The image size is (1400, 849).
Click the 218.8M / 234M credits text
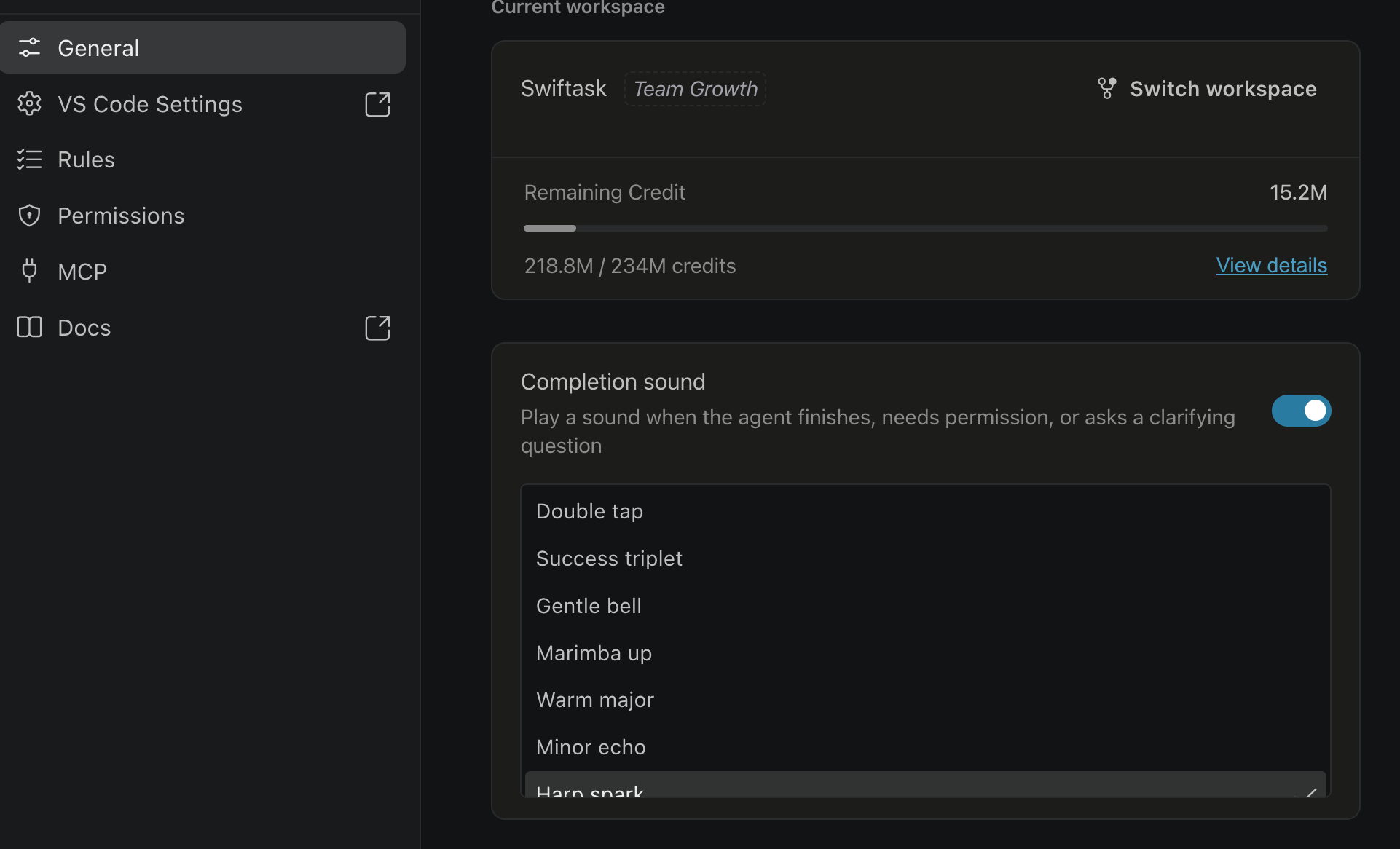pos(630,266)
